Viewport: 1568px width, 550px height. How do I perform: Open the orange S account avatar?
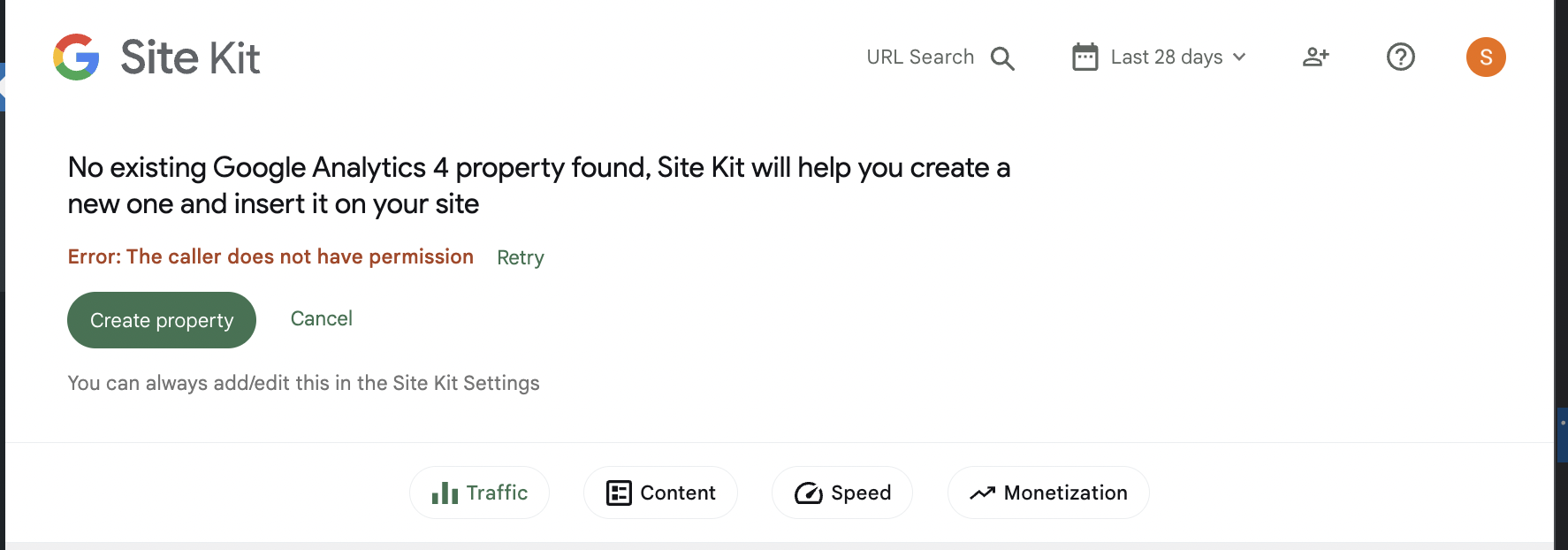tap(1486, 57)
